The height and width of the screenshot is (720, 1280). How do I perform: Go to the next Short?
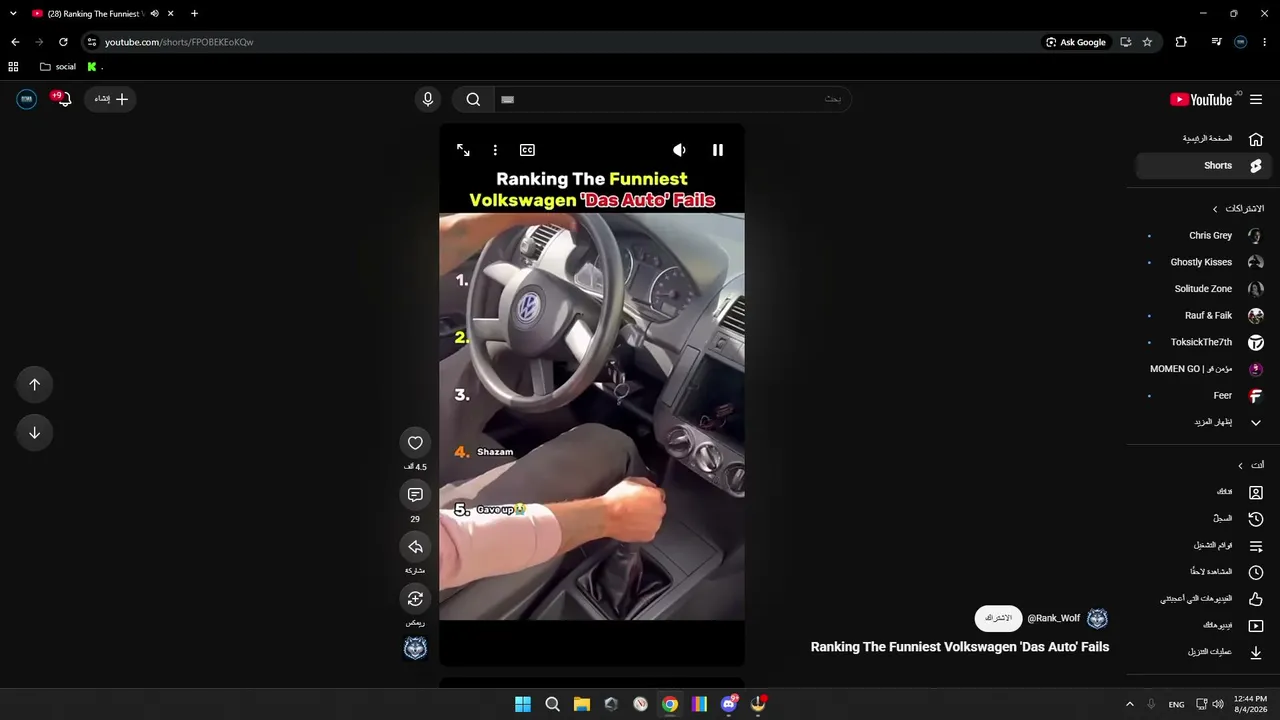click(34, 433)
